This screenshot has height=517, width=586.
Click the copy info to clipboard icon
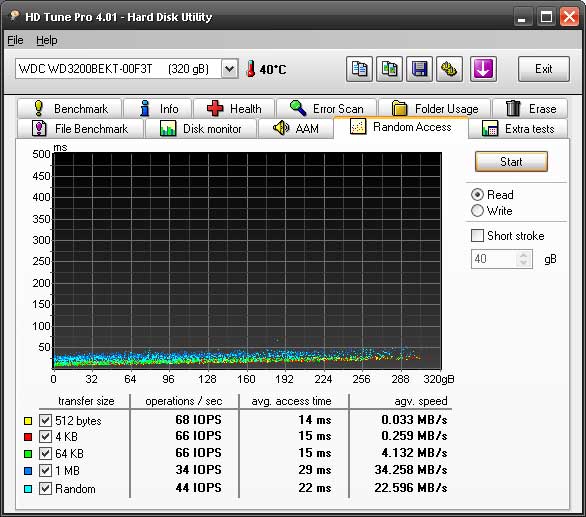(359, 69)
